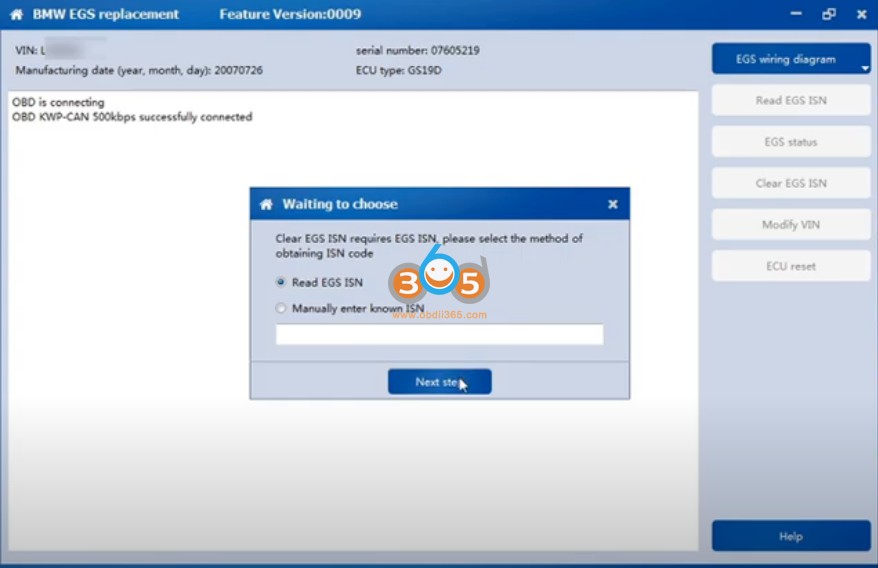Click the home icon in main title bar
Viewport: 878px width, 568px height.
pos(17,15)
